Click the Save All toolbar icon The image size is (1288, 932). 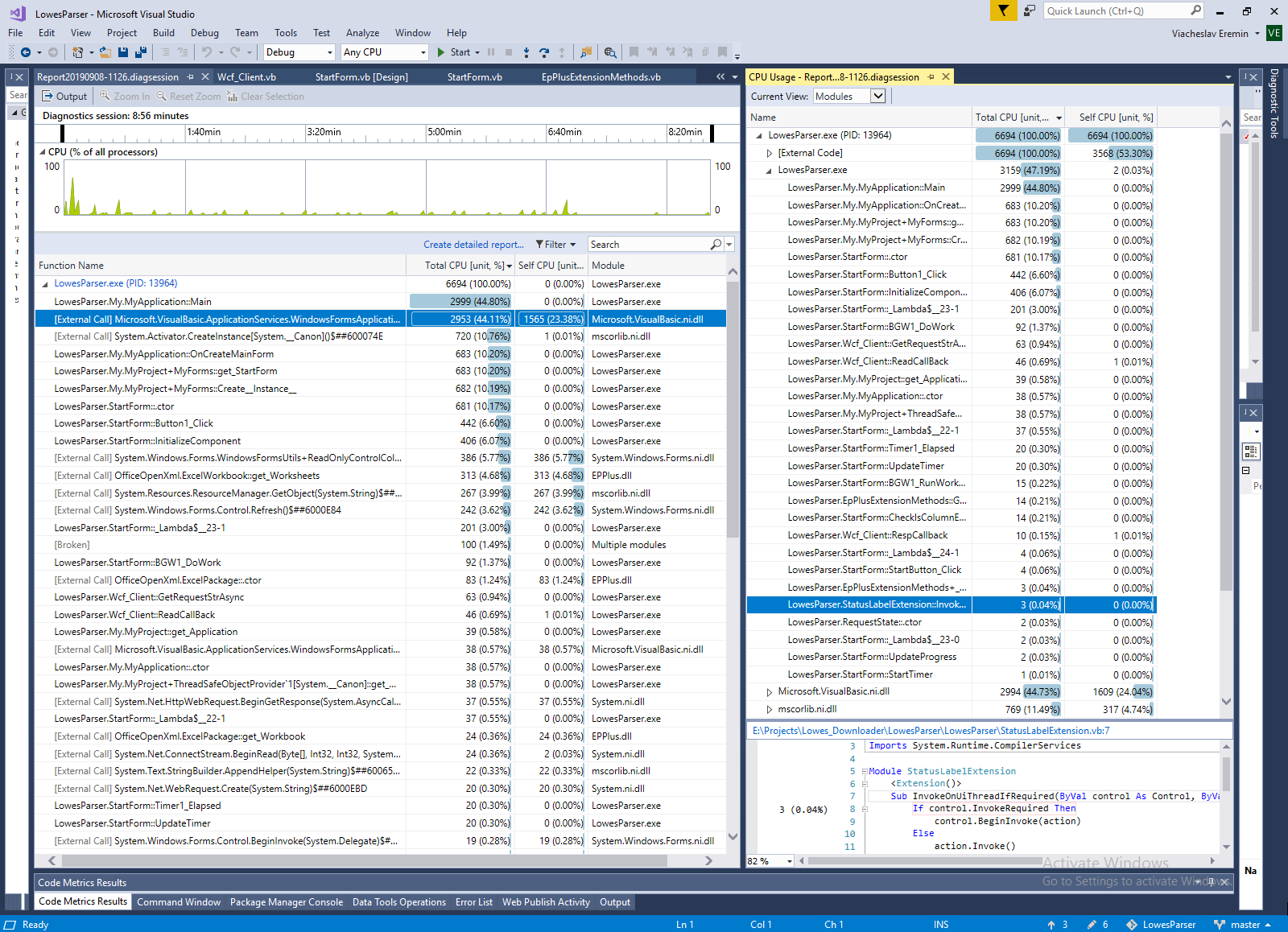141,52
